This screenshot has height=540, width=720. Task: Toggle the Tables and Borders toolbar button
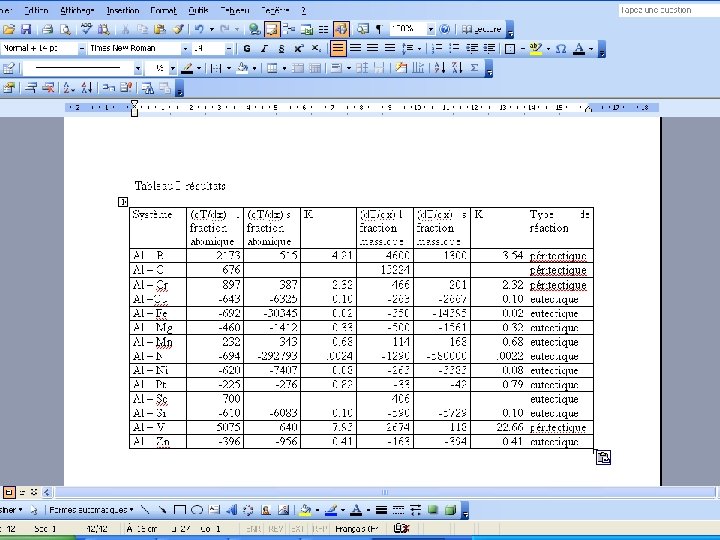(x=271, y=29)
